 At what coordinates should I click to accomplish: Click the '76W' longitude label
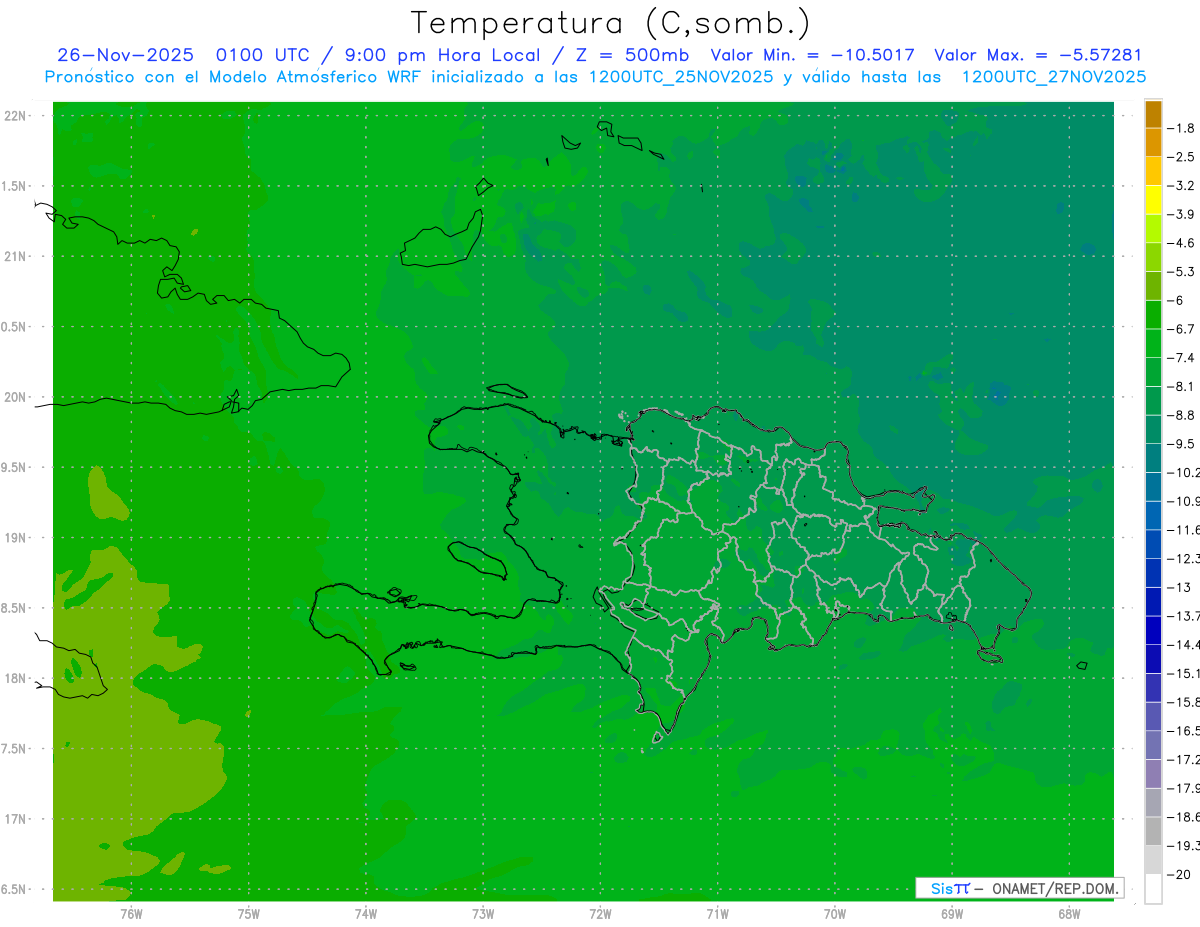pos(131,913)
